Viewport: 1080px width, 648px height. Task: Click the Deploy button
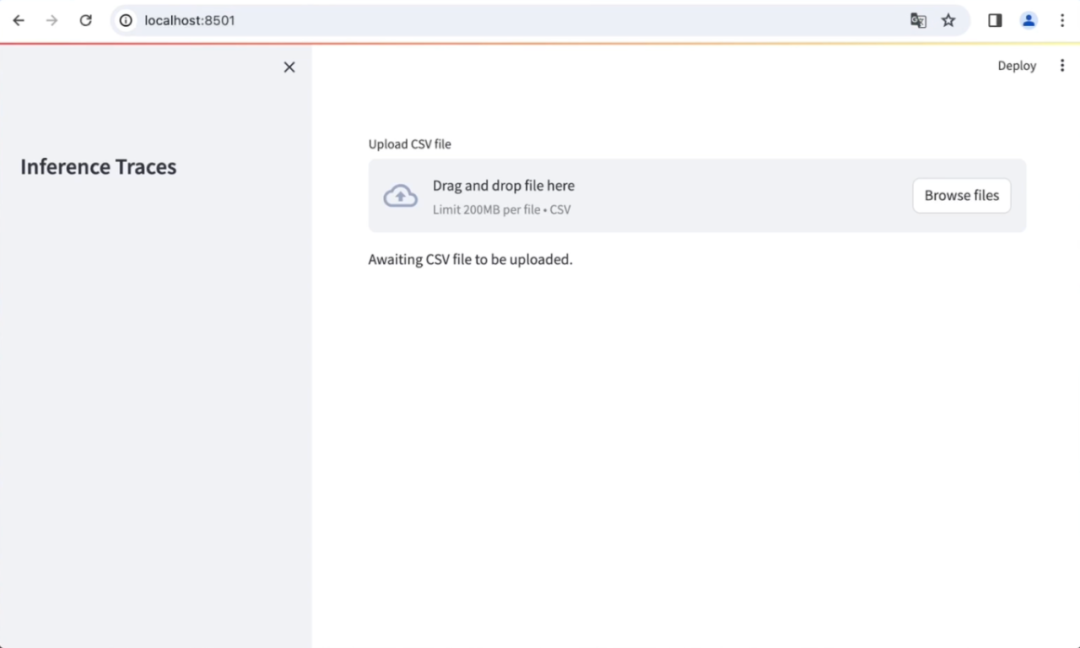(1017, 65)
